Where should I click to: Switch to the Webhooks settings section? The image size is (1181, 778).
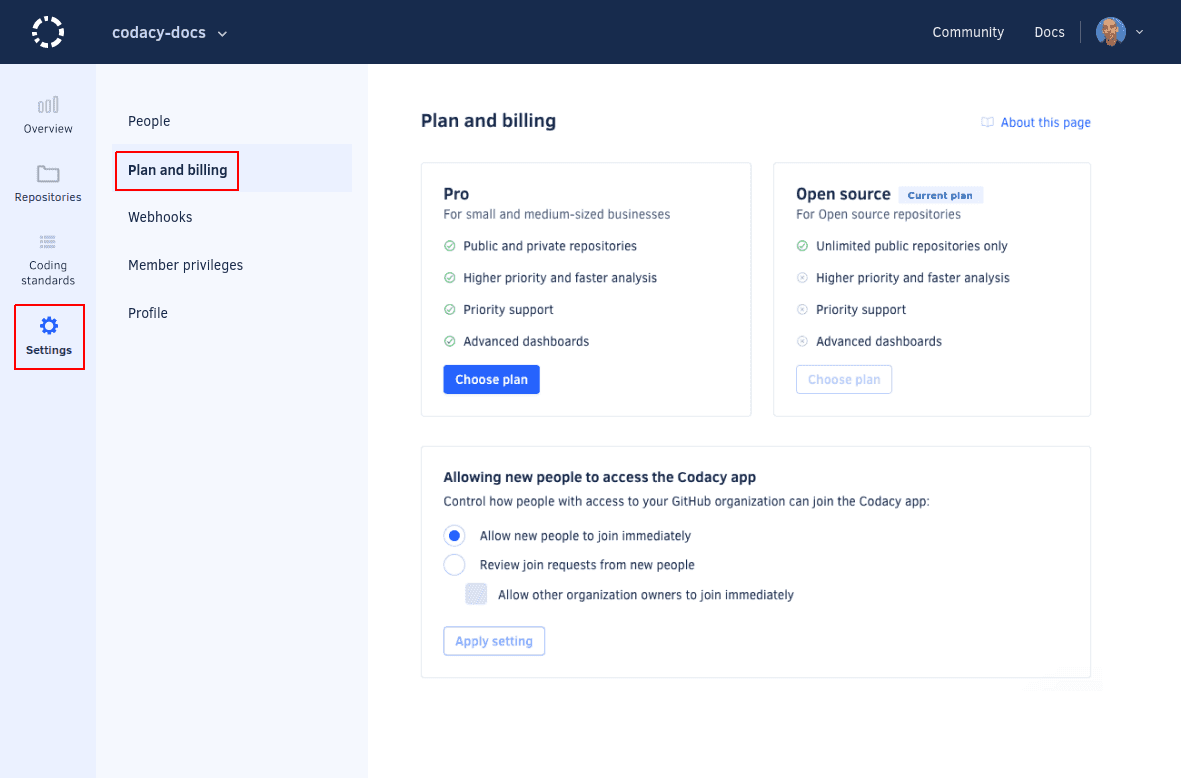(160, 217)
